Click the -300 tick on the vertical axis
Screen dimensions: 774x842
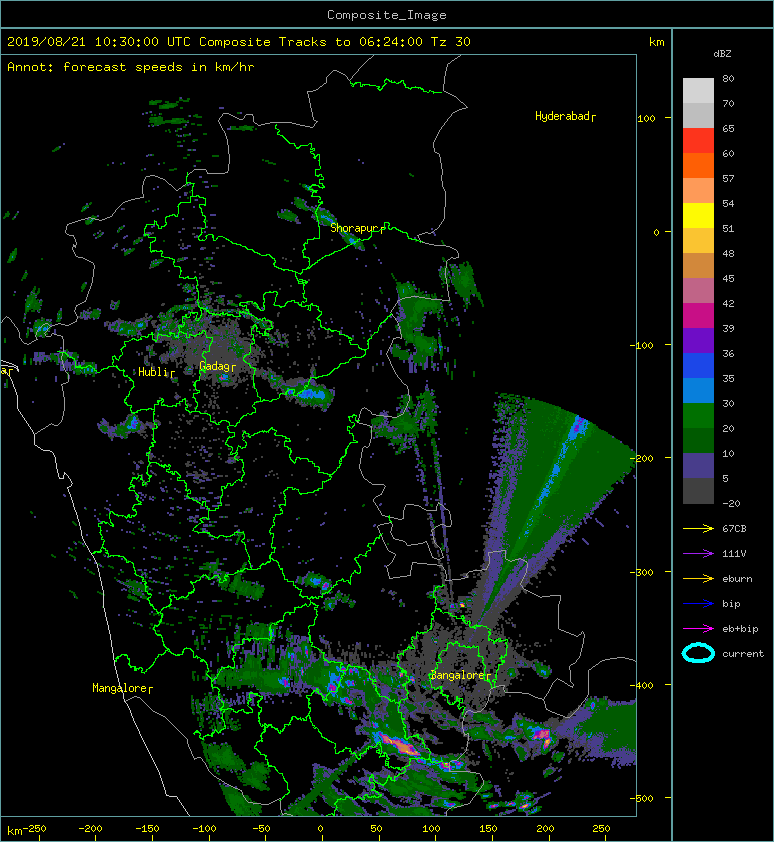tap(642, 572)
